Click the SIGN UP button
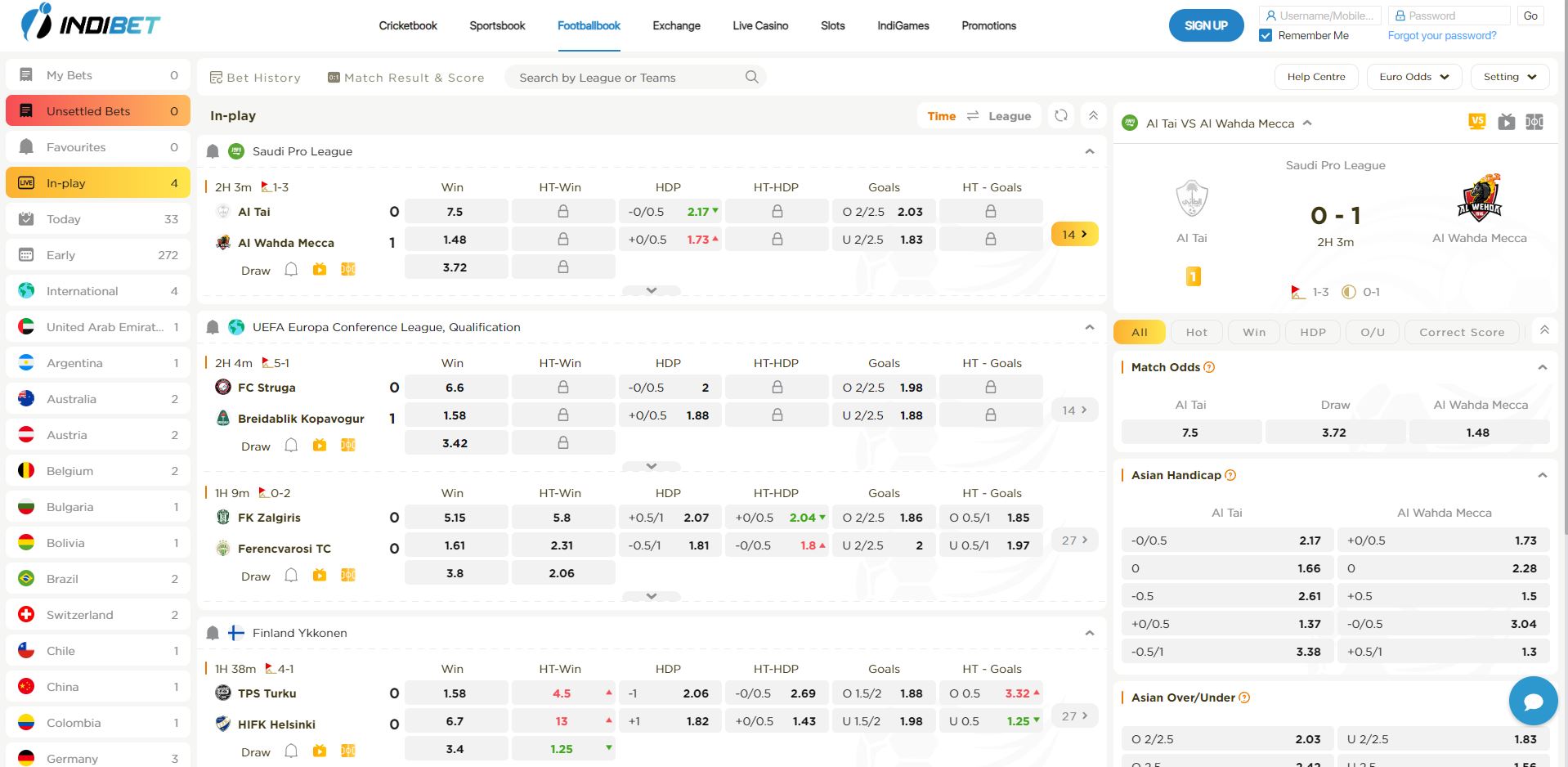 (1206, 25)
